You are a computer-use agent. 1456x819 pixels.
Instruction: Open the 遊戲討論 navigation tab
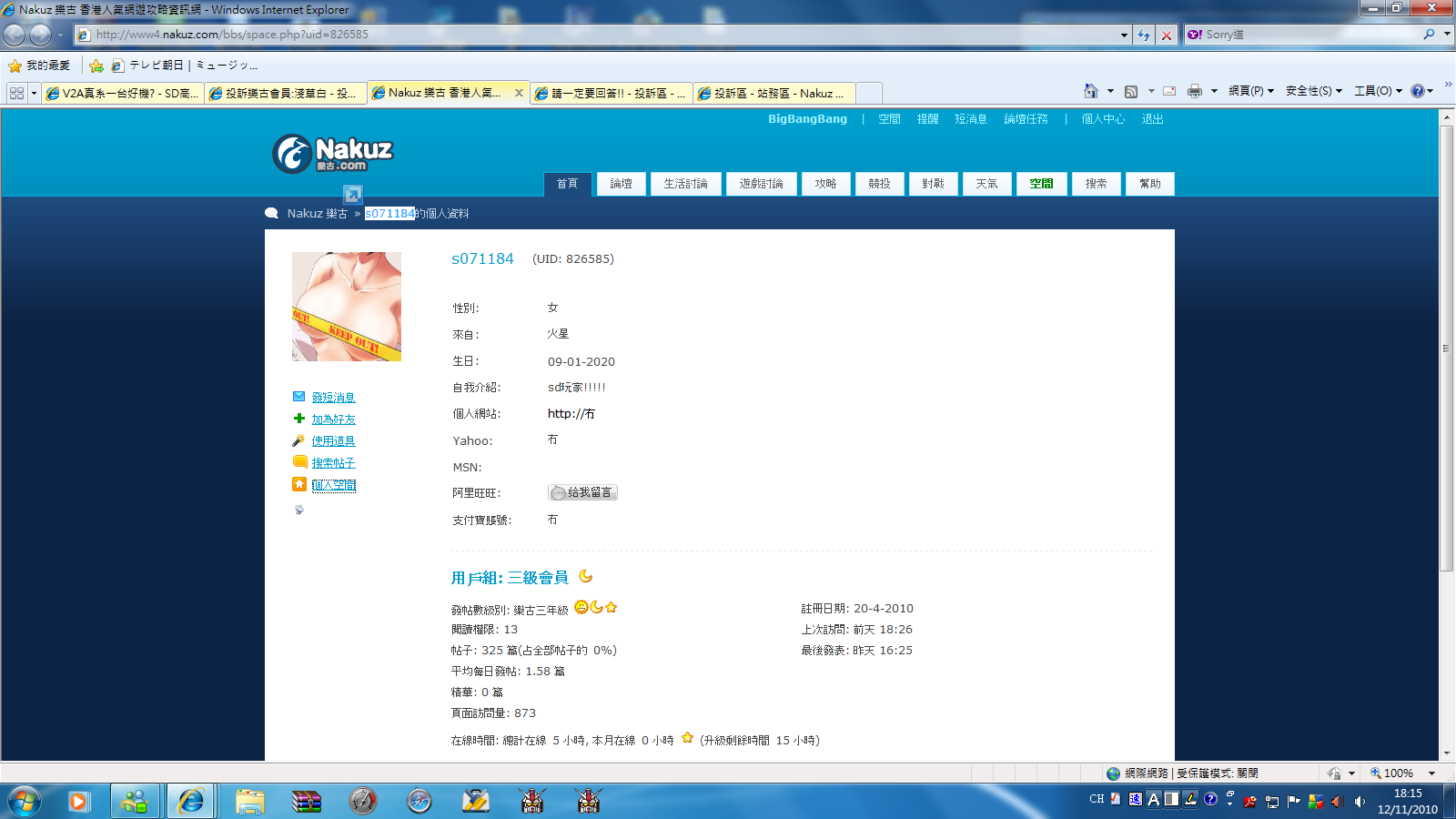click(x=762, y=184)
